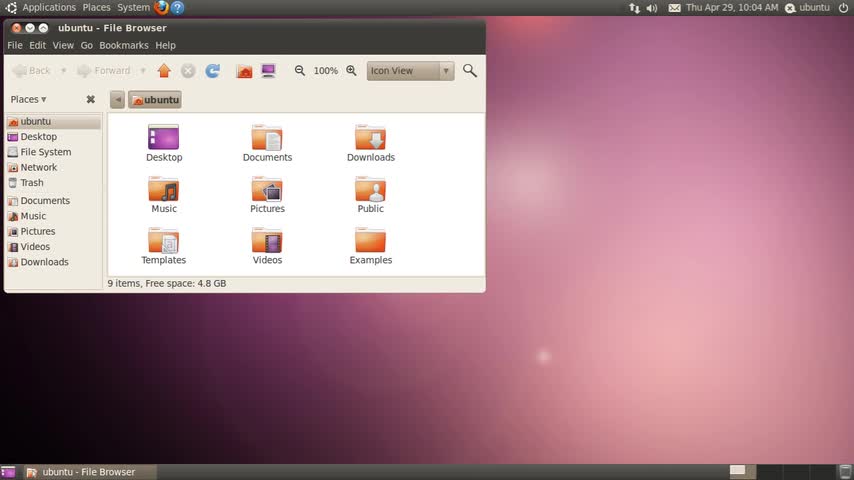This screenshot has width=854, height=480.
Task: Open Help via blue question mark icon
Action: 178,8
